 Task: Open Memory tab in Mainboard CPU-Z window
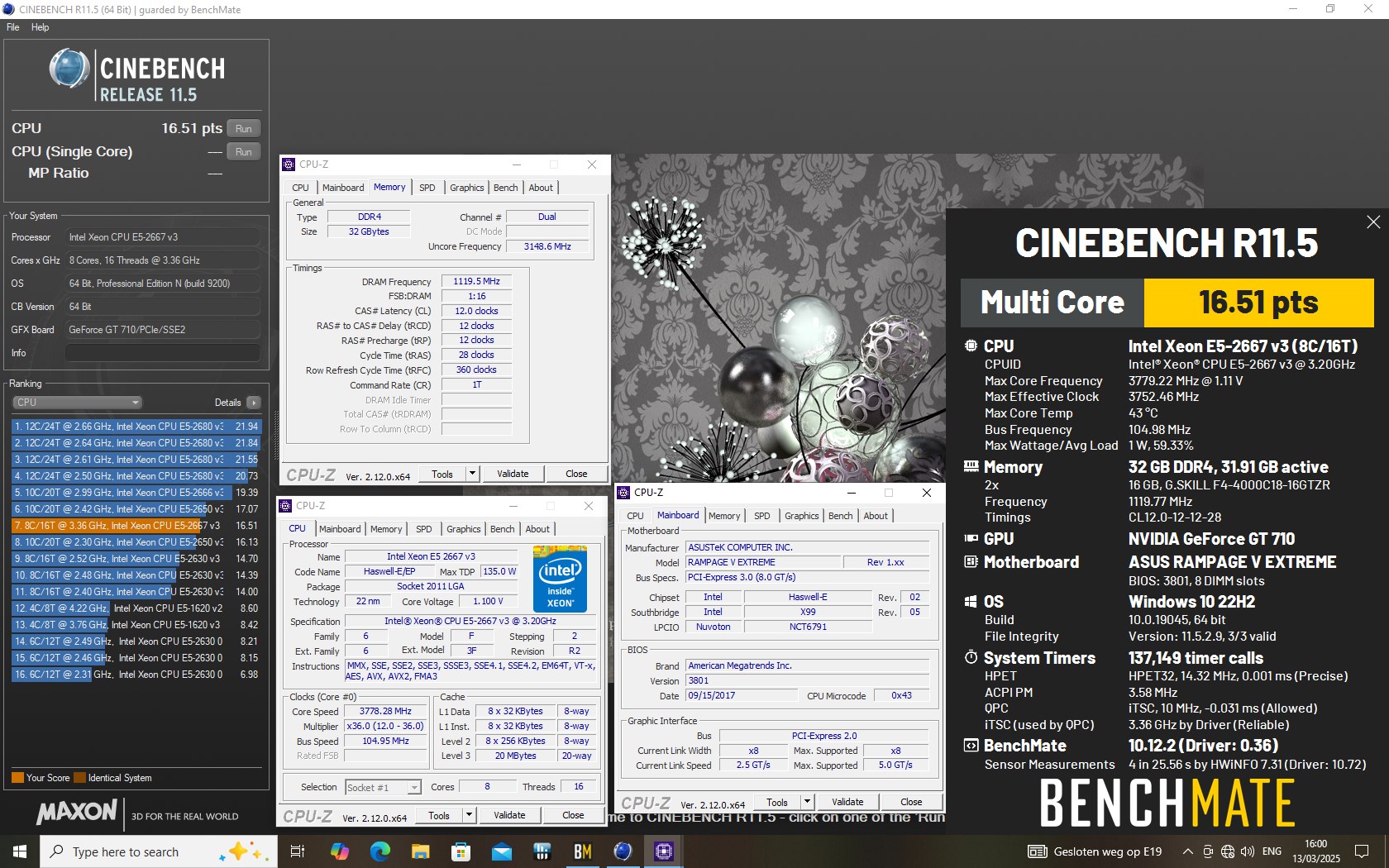(724, 516)
